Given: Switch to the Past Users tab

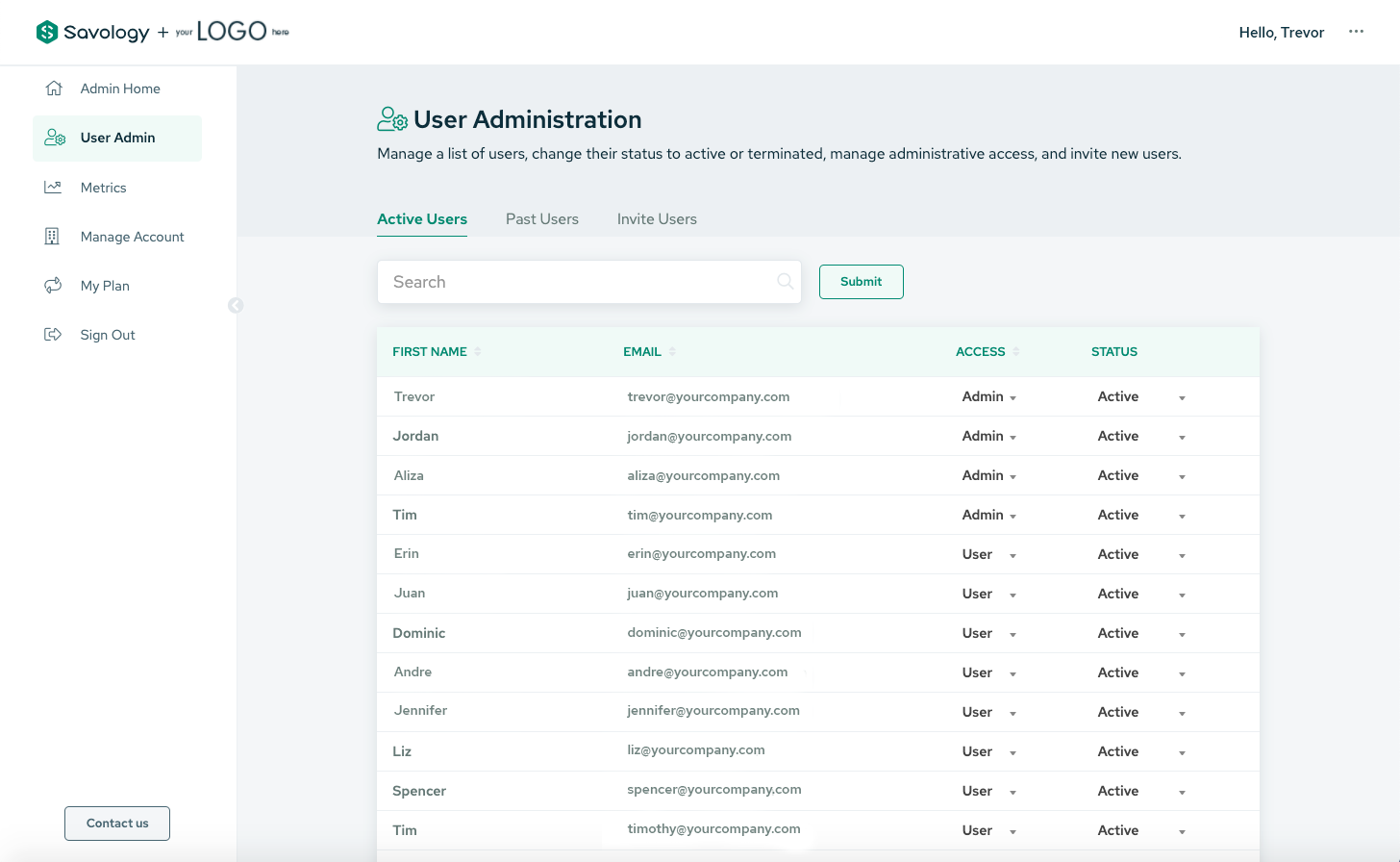Looking at the screenshot, I should pyautogui.click(x=542, y=219).
